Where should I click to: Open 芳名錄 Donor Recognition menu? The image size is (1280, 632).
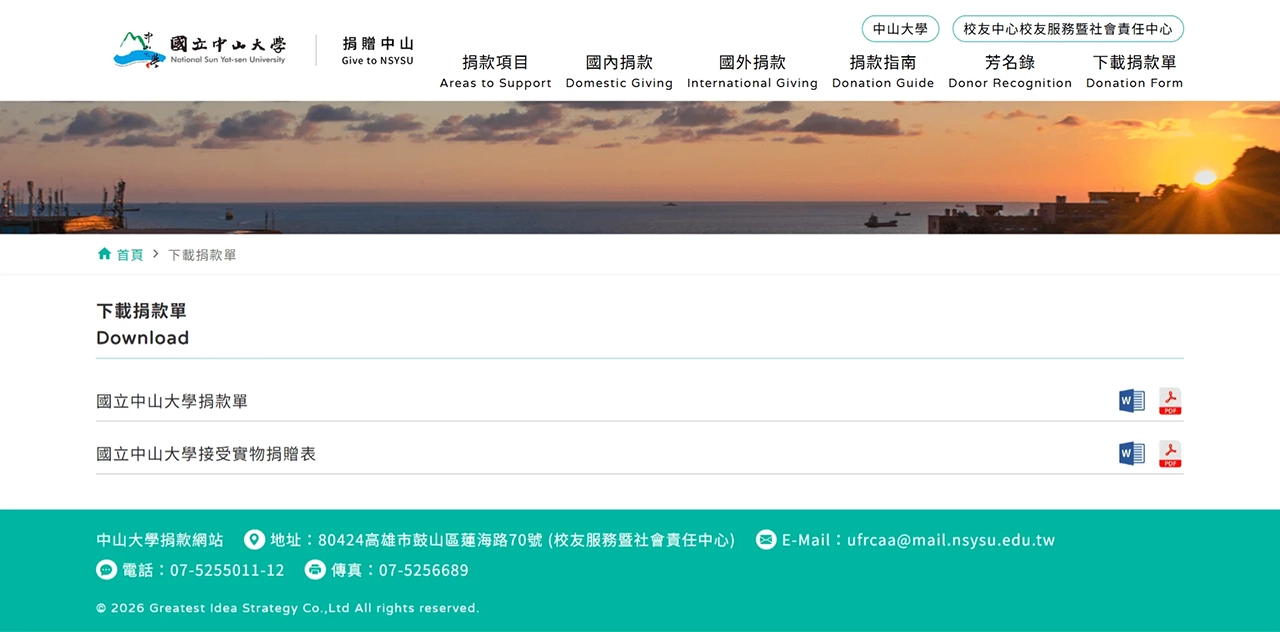click(x=1010, y=72)
